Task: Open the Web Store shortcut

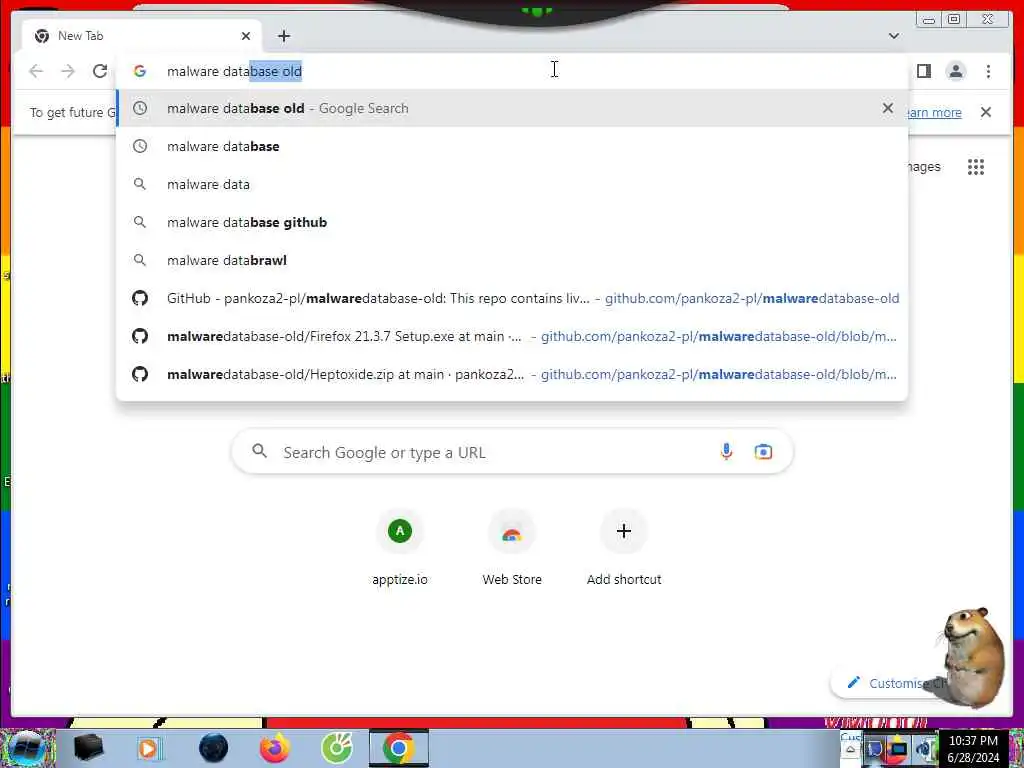Action: (512, 547)
